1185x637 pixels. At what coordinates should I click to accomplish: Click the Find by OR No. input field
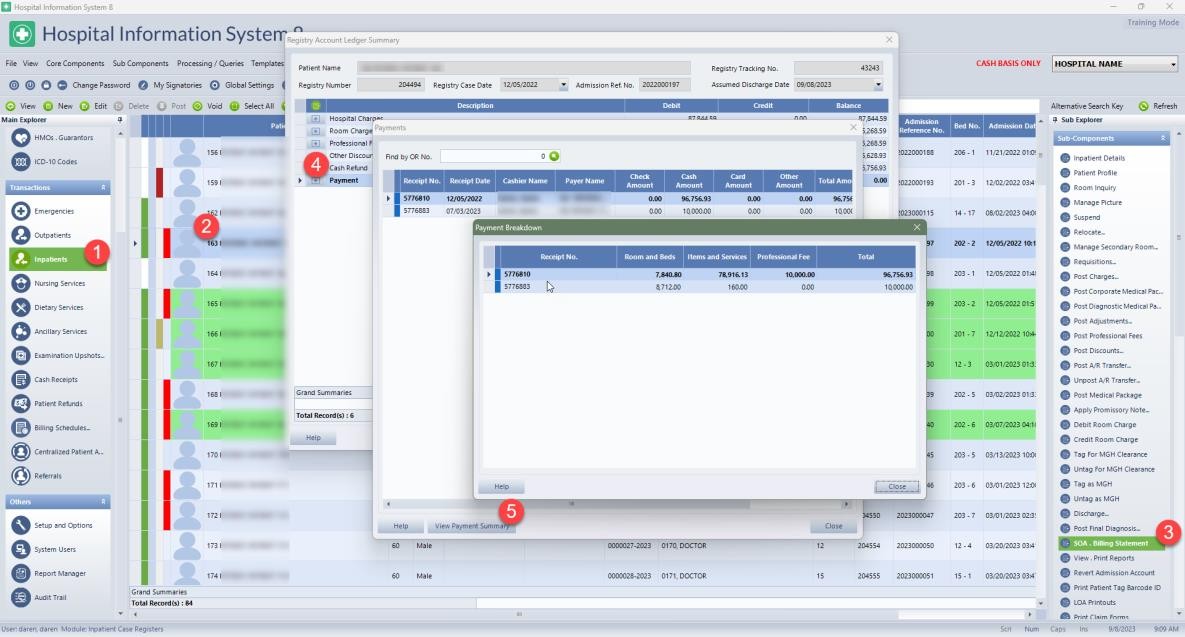(x=492, y=156)
